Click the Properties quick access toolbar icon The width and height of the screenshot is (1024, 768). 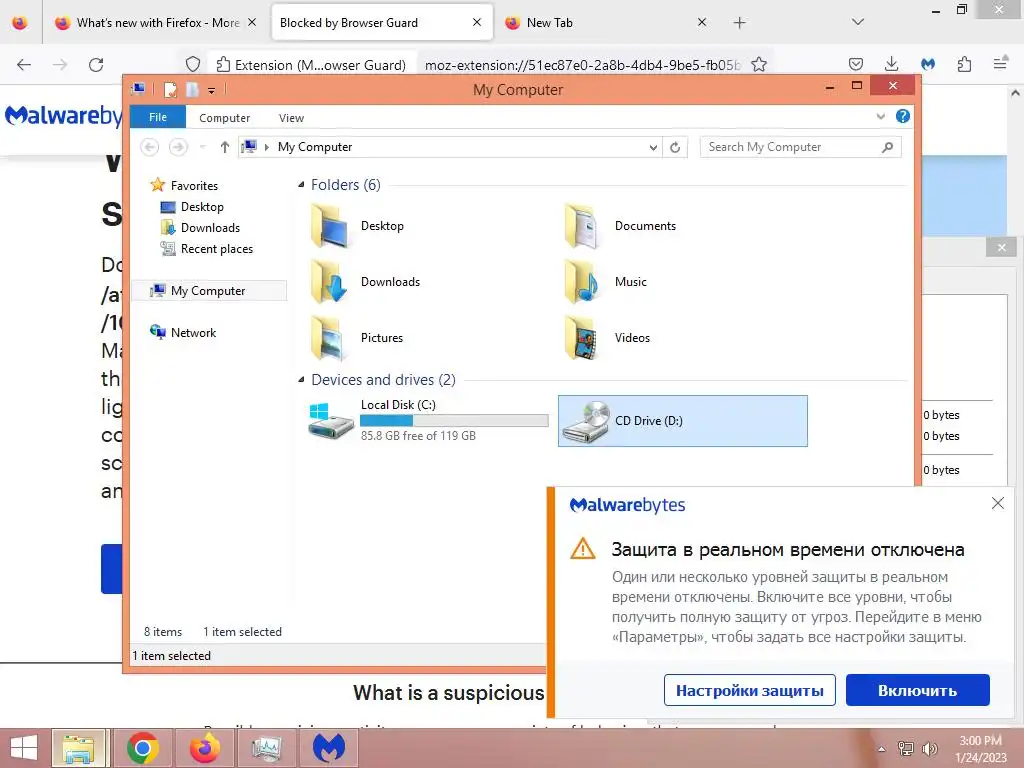point(170,89)
